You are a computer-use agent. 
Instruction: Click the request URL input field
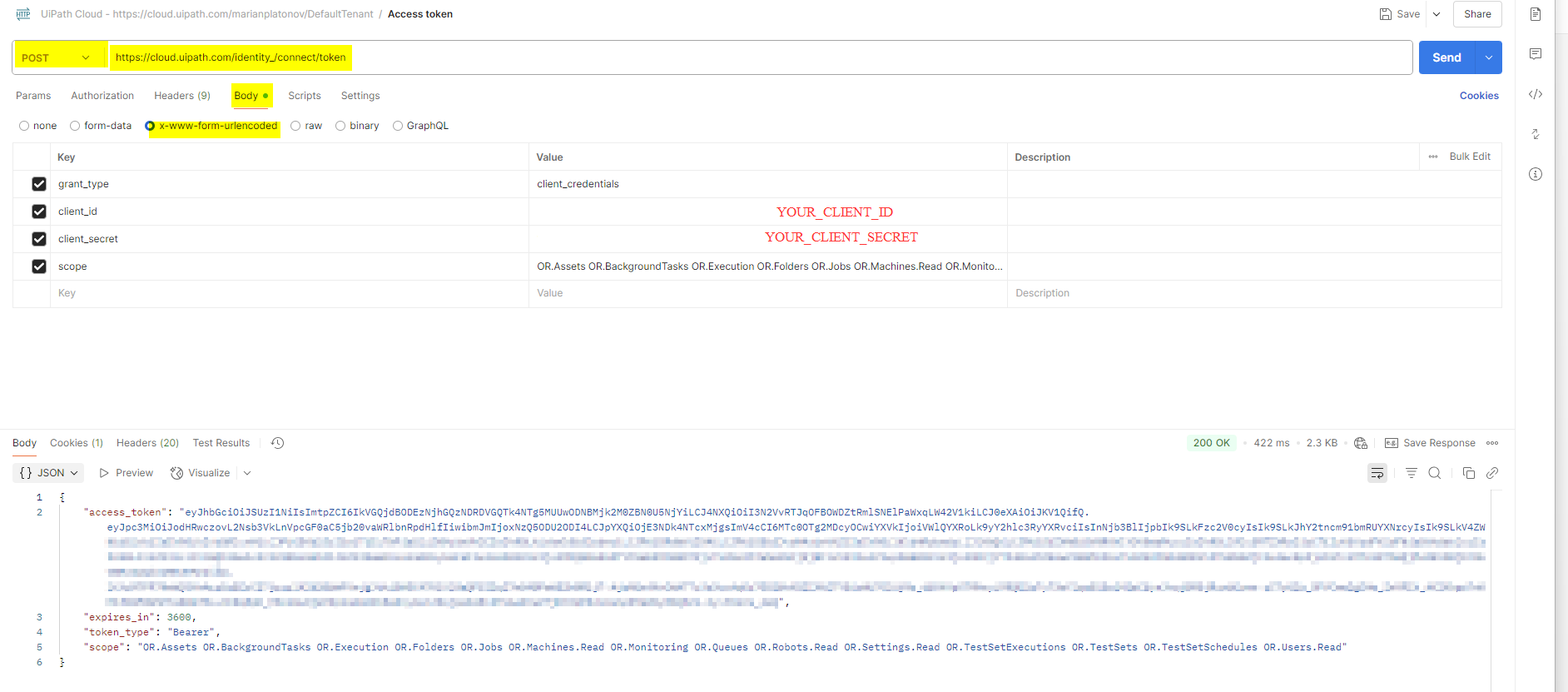click(761, 57)
